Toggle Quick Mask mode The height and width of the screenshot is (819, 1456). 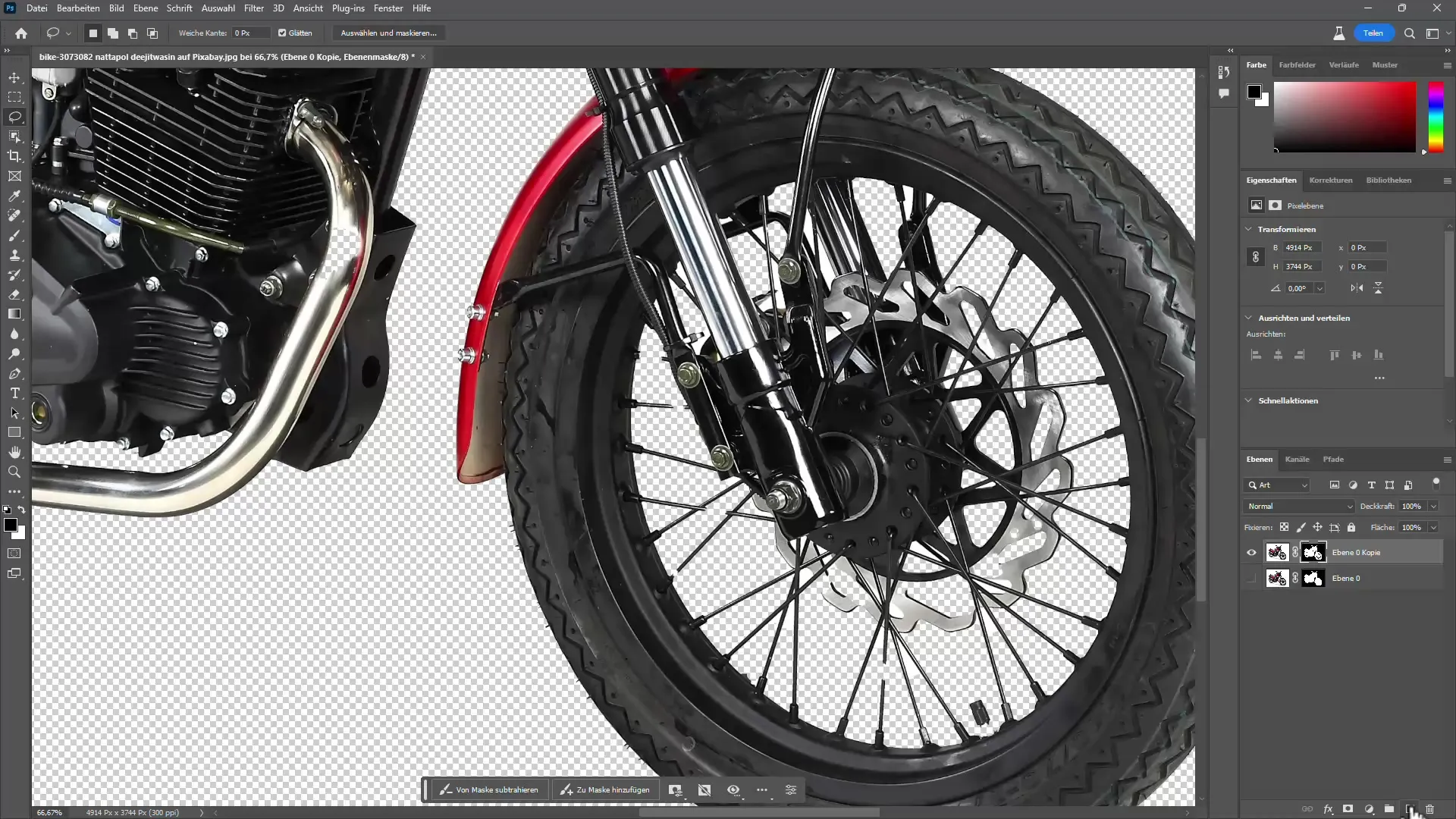[14, 554]
